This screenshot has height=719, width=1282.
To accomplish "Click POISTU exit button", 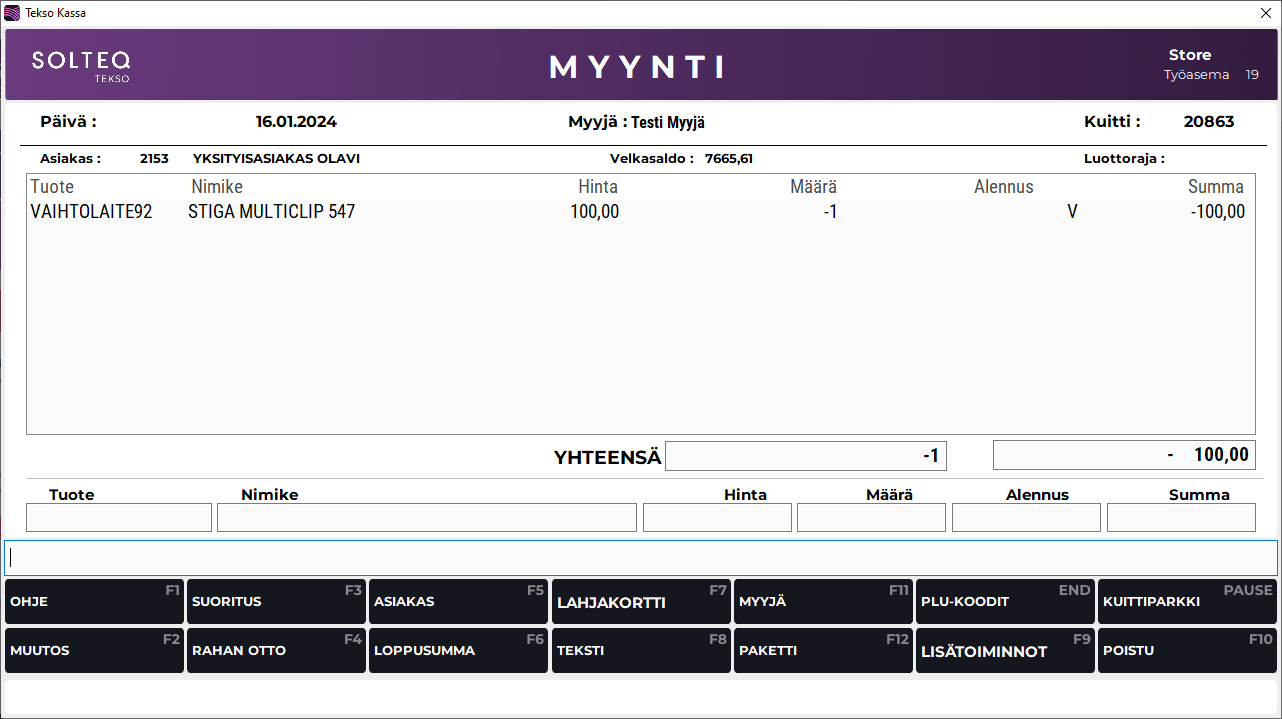I will (1186, 650).
